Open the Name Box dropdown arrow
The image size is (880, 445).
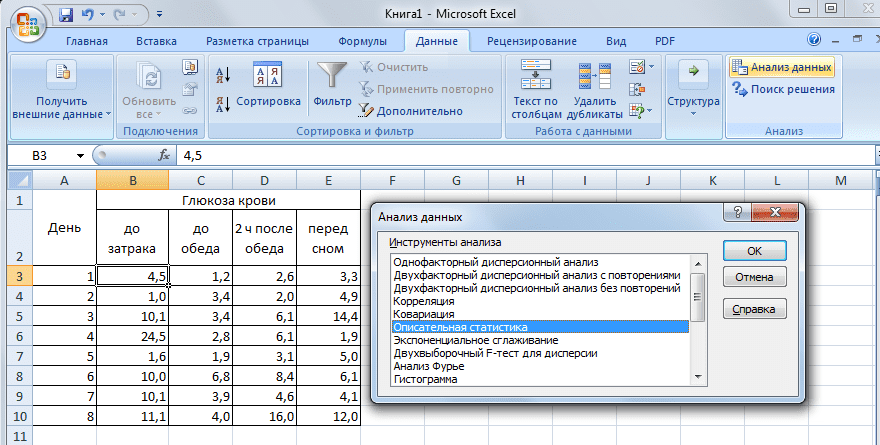coord(81,156)
